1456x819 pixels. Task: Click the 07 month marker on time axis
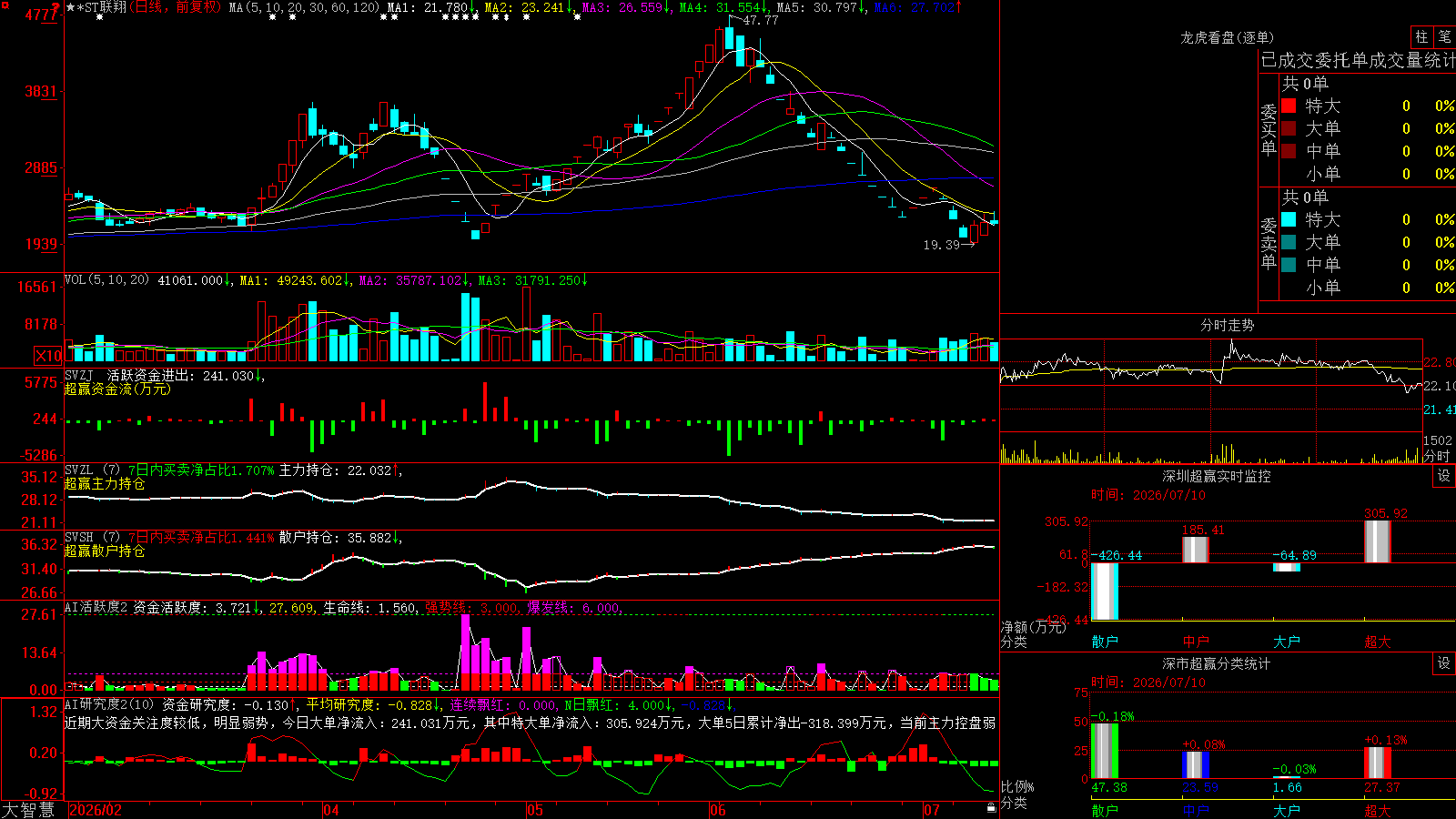(x=931, y=810)
